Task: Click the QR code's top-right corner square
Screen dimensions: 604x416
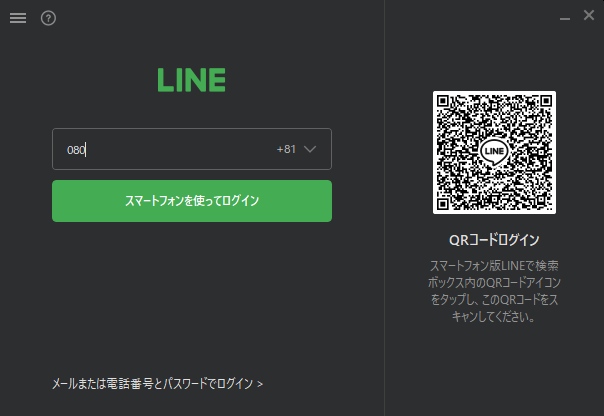Action: (x=546, y=101)
